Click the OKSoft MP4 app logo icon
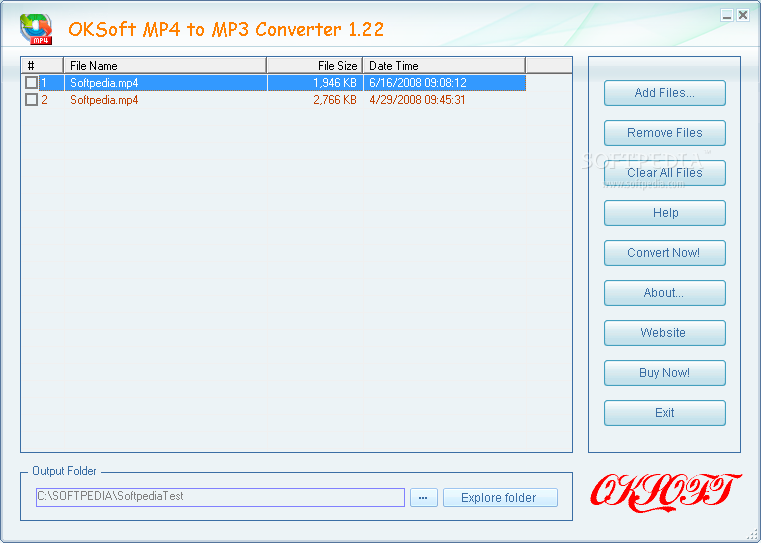This screenshot has height=543, width=761. [x=36, y=29]
